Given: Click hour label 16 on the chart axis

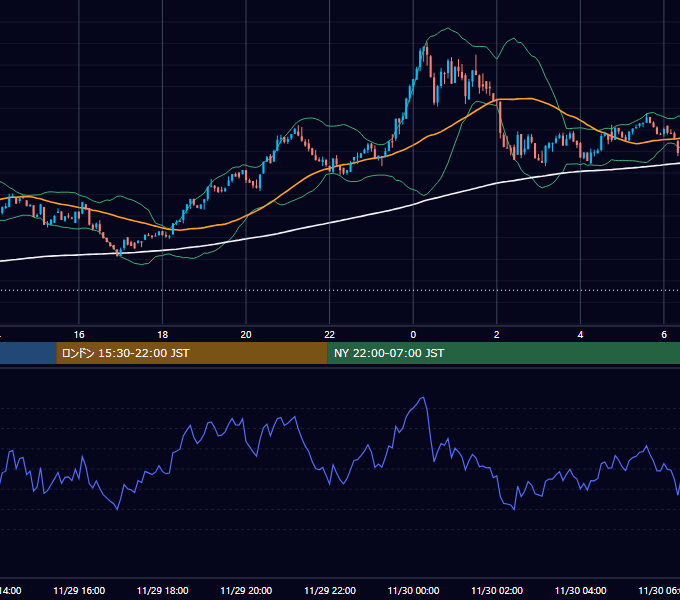Looking at the screenshot, I should 79,335.
